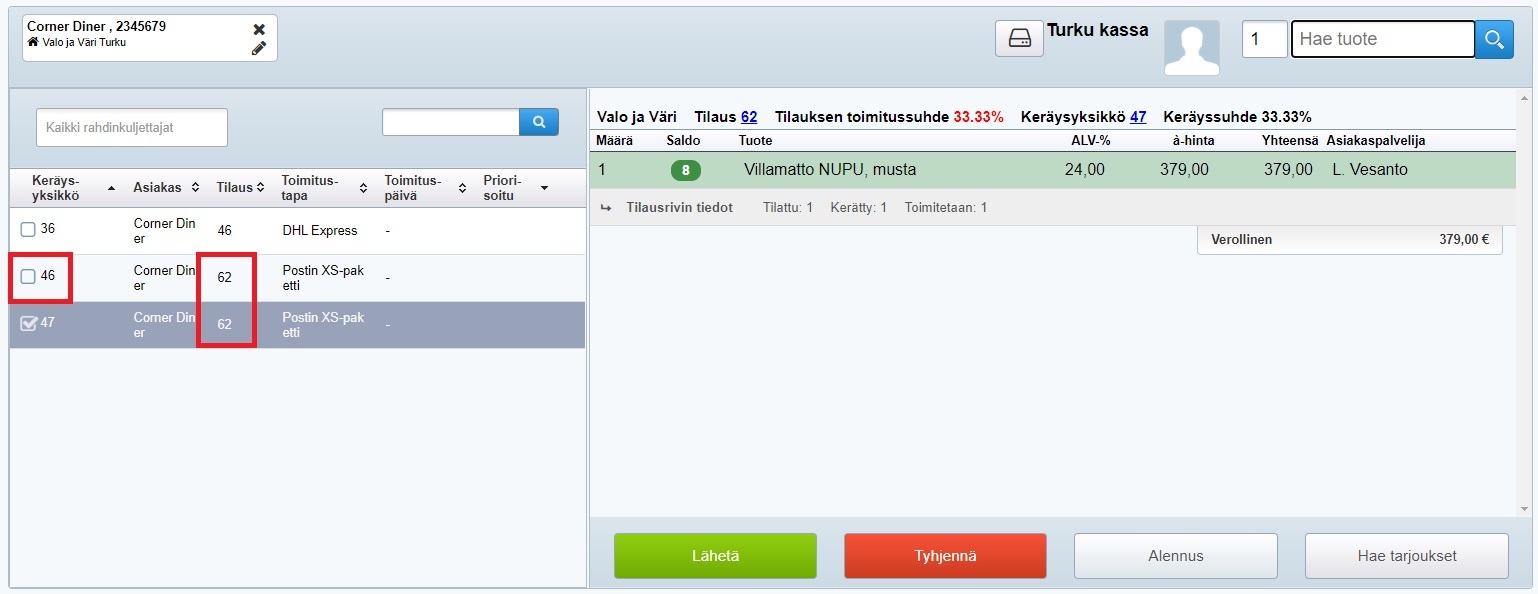Uncheck the box for picking unit 47
The width and height of the screenshot is (1538, 594).
[28, 323]
